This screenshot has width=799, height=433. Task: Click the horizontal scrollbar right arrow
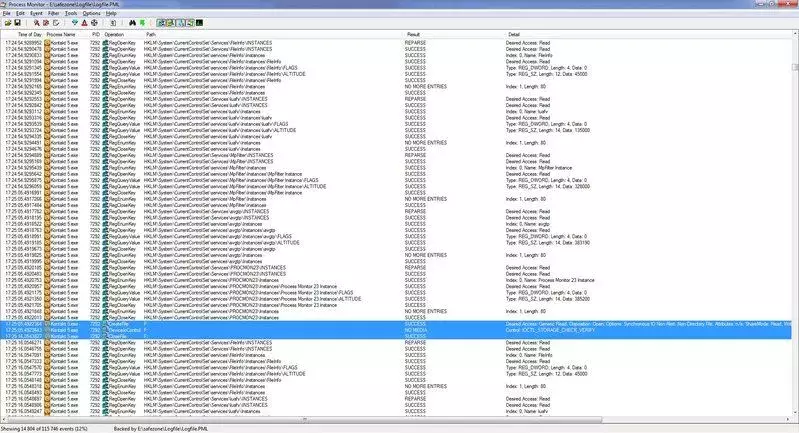coord(788,420)
